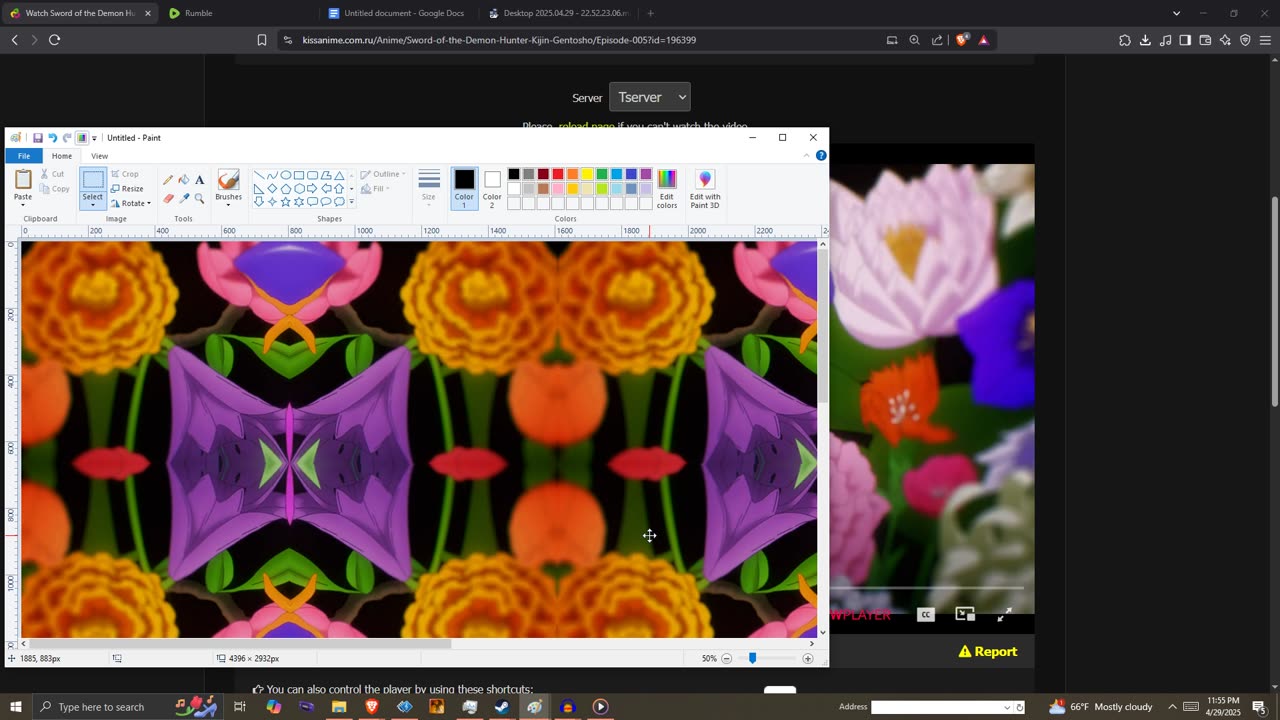The height and width of the screenshot is (720, 1280).
Task: Activate Color 2 background selector
Action: [x=492, y=188]
